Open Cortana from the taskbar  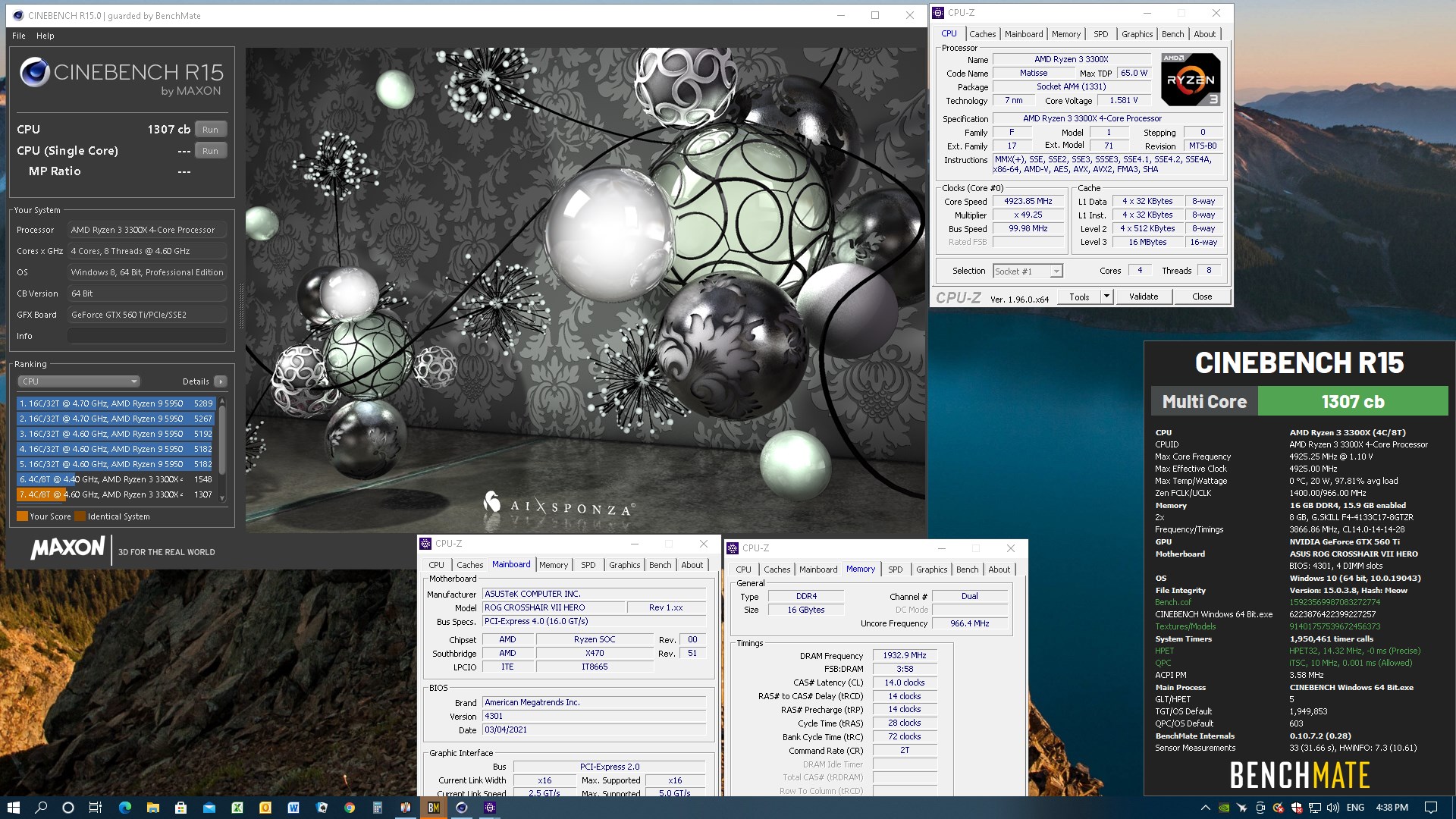click(67, 808)
